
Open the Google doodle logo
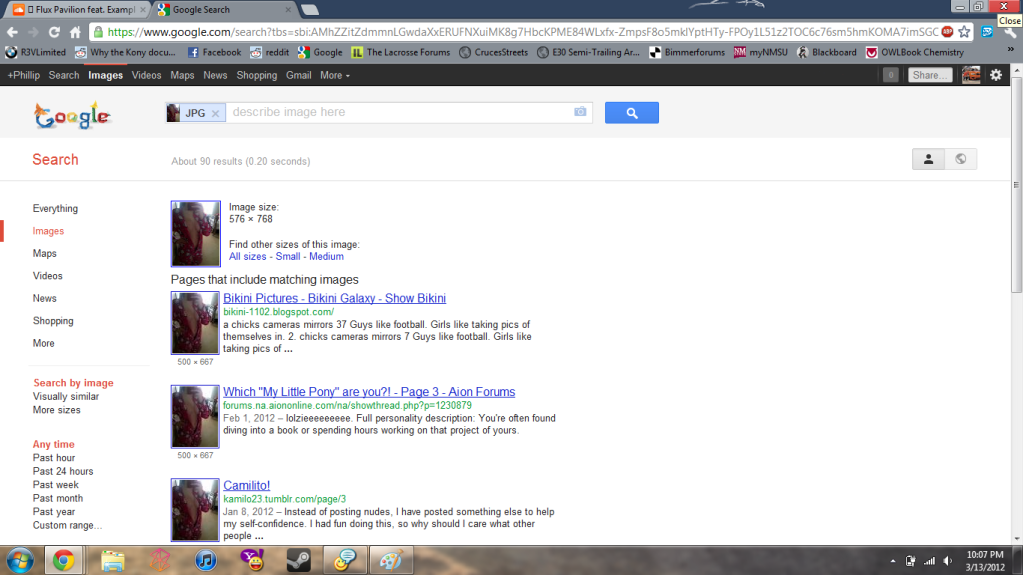pos(72,116)
